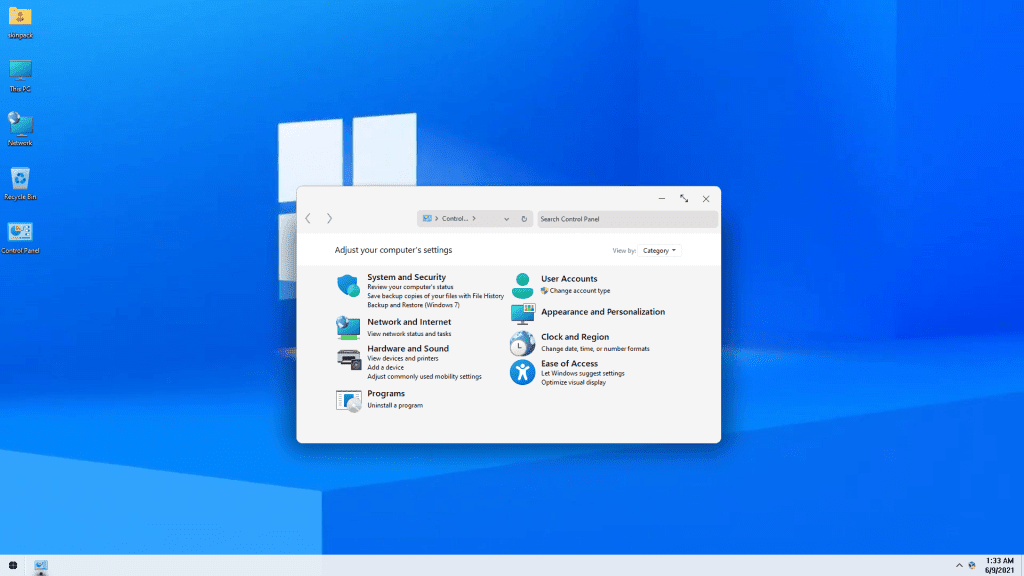Open the Clock and Region icon
1024x576 pixels.
point(522,344)
